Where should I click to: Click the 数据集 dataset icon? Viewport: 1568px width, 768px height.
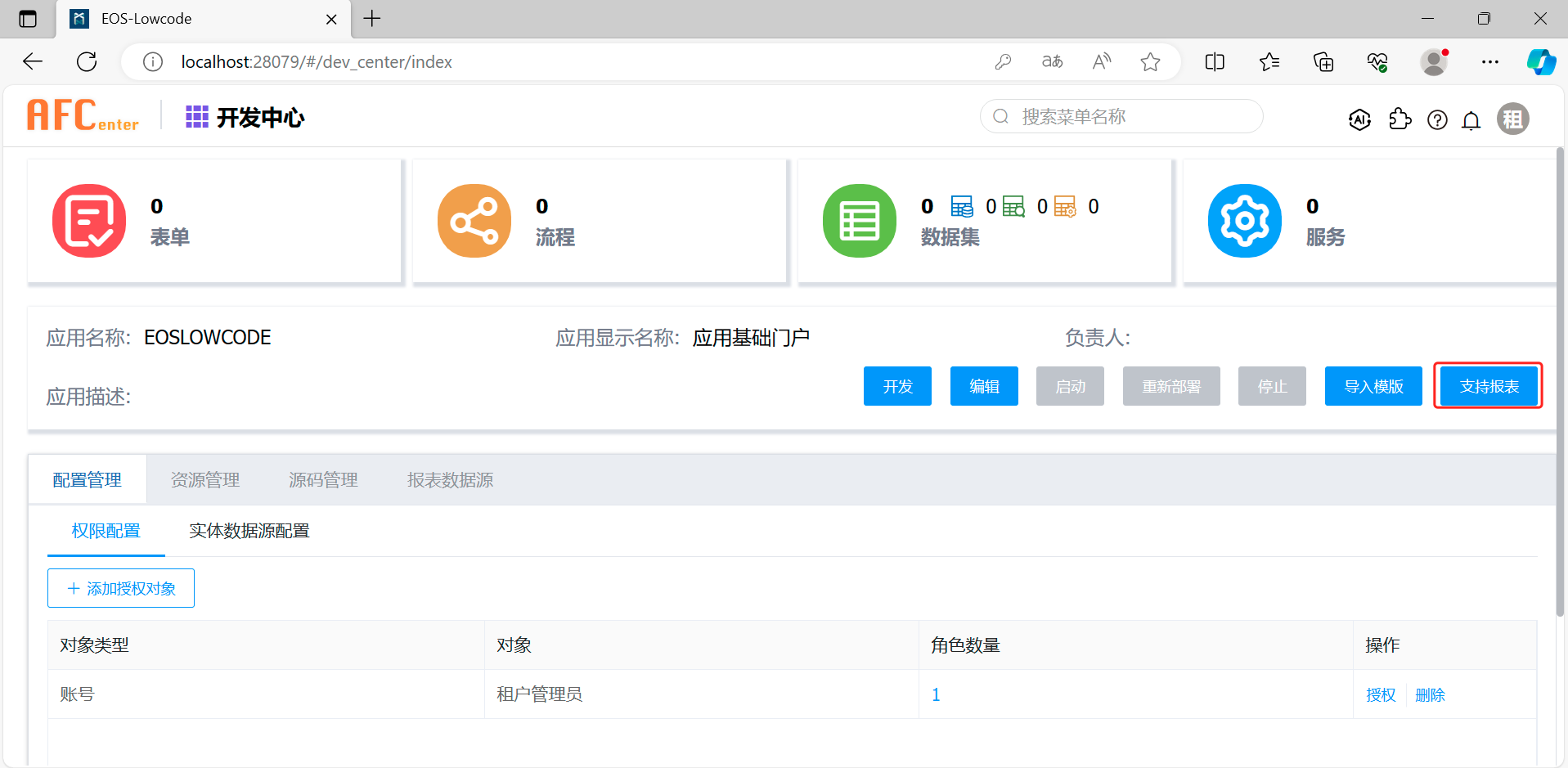tap(859, 220)
